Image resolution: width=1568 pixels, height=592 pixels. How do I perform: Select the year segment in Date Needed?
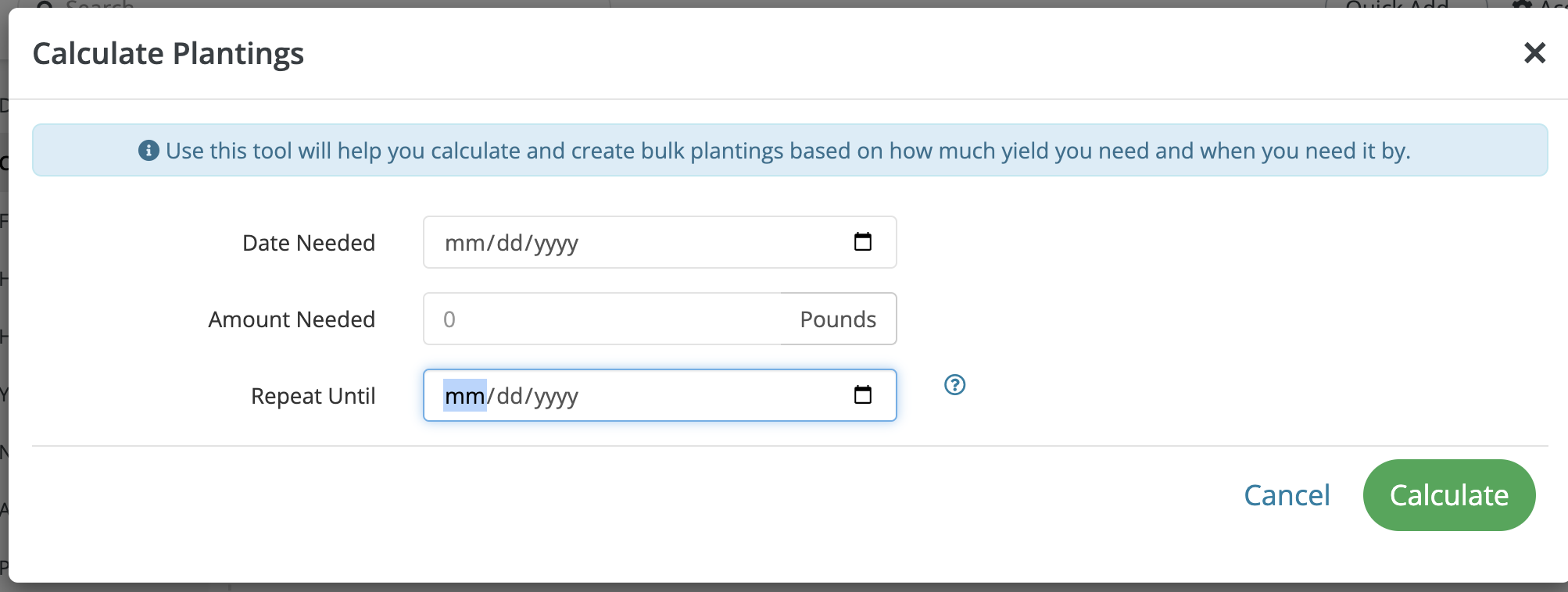(556, 243)
